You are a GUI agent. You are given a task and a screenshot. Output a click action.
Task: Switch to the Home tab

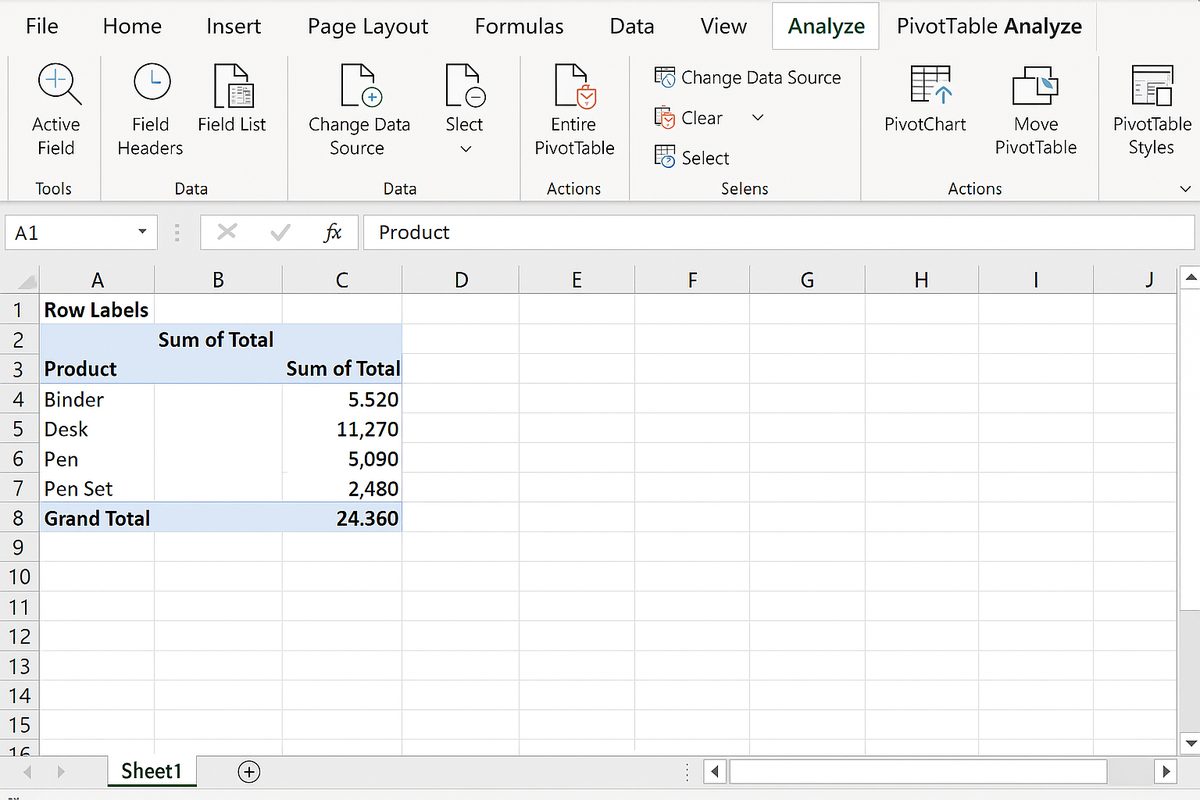pos(132,26)
